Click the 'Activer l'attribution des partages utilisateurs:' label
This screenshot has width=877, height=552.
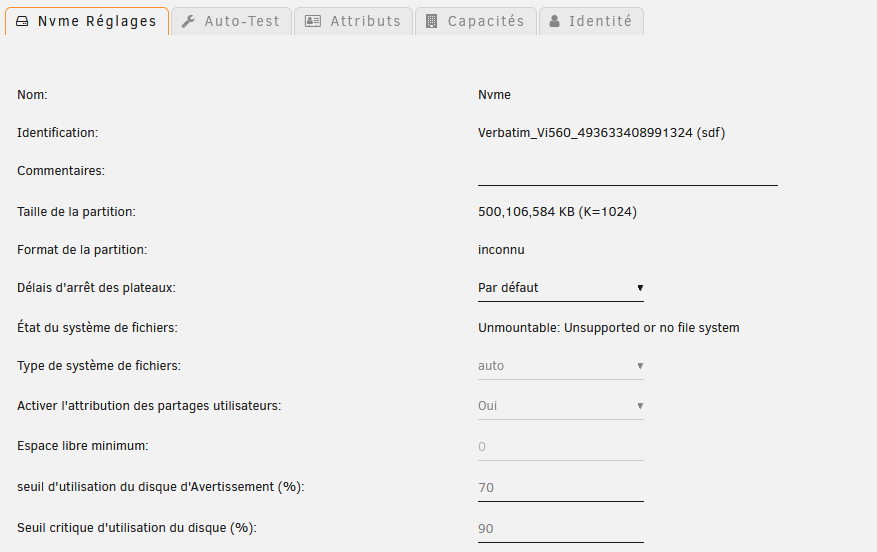(149, 406)
